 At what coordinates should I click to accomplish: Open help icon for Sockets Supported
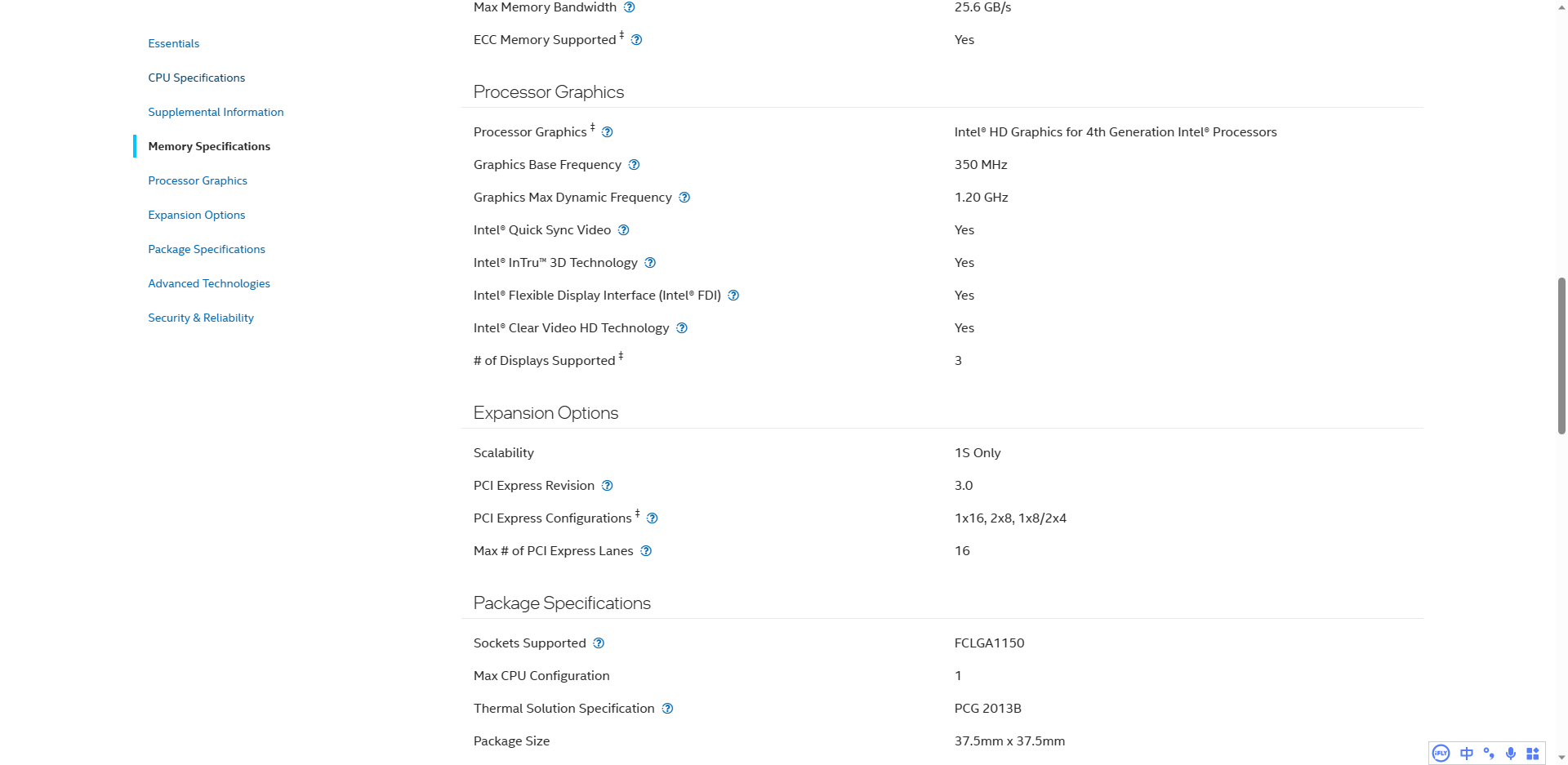599,643
